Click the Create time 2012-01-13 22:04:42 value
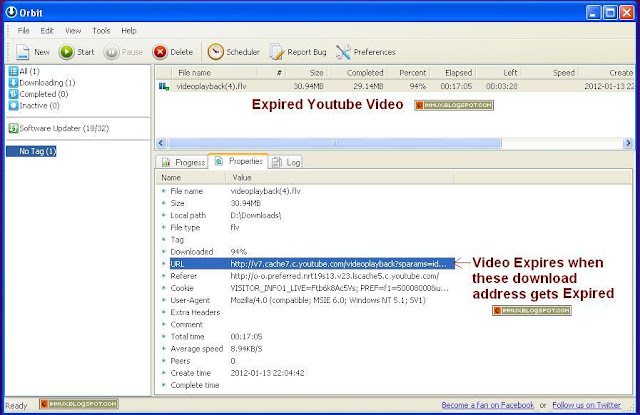The width and height of the screenshot is (640, 415). click(267, 373)
